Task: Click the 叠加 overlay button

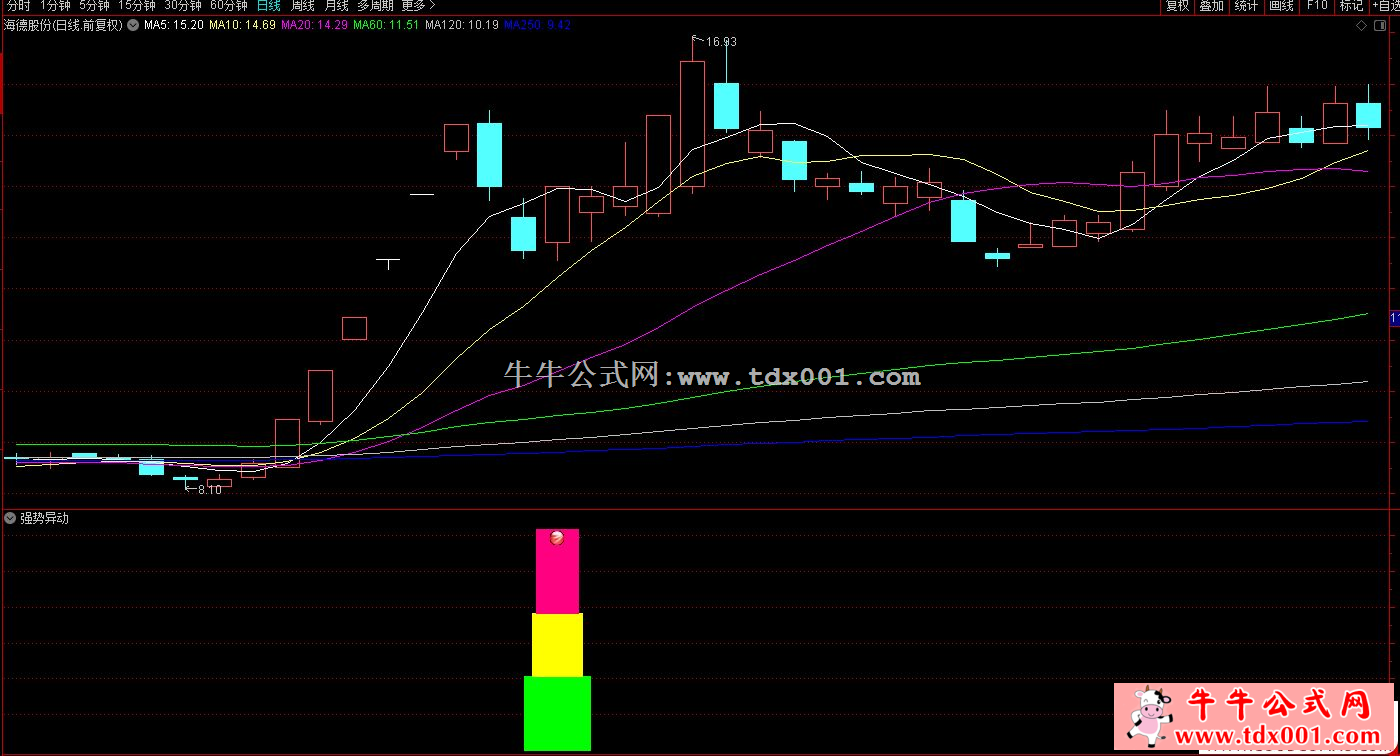Action: (1211, 6)
